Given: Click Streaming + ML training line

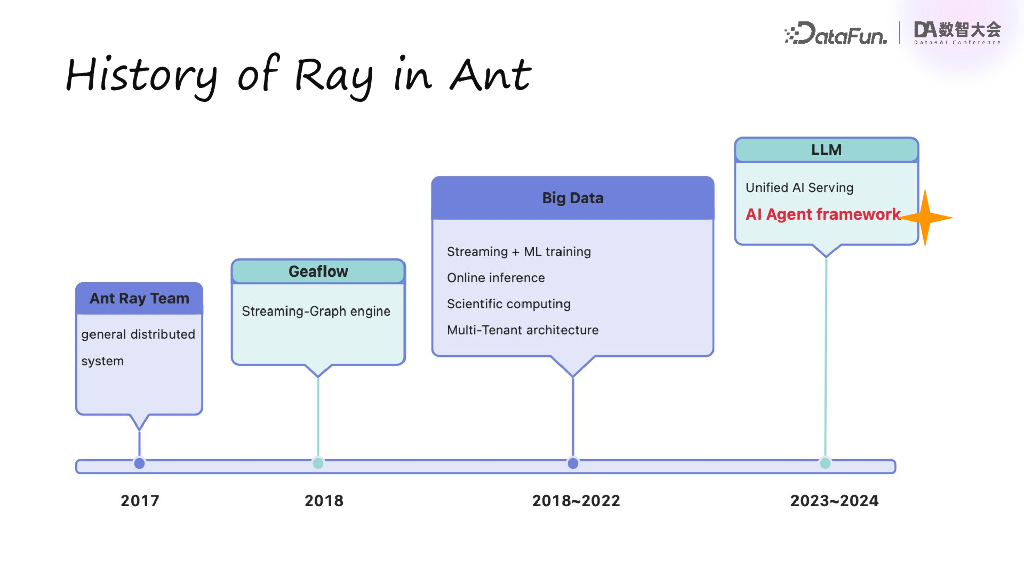Looking at the screenshot, I should tap(519, 251).
